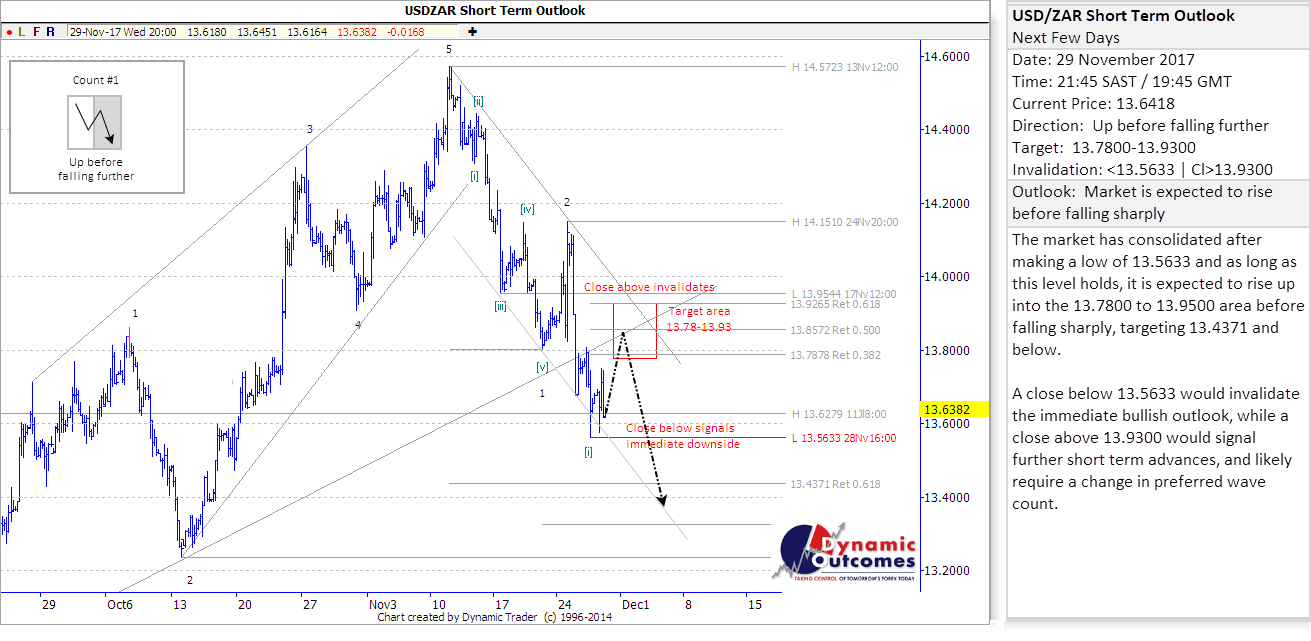Click the blue R toolbar letter
The width and height of the screenshot is (1311, 641).
(51, 32)
